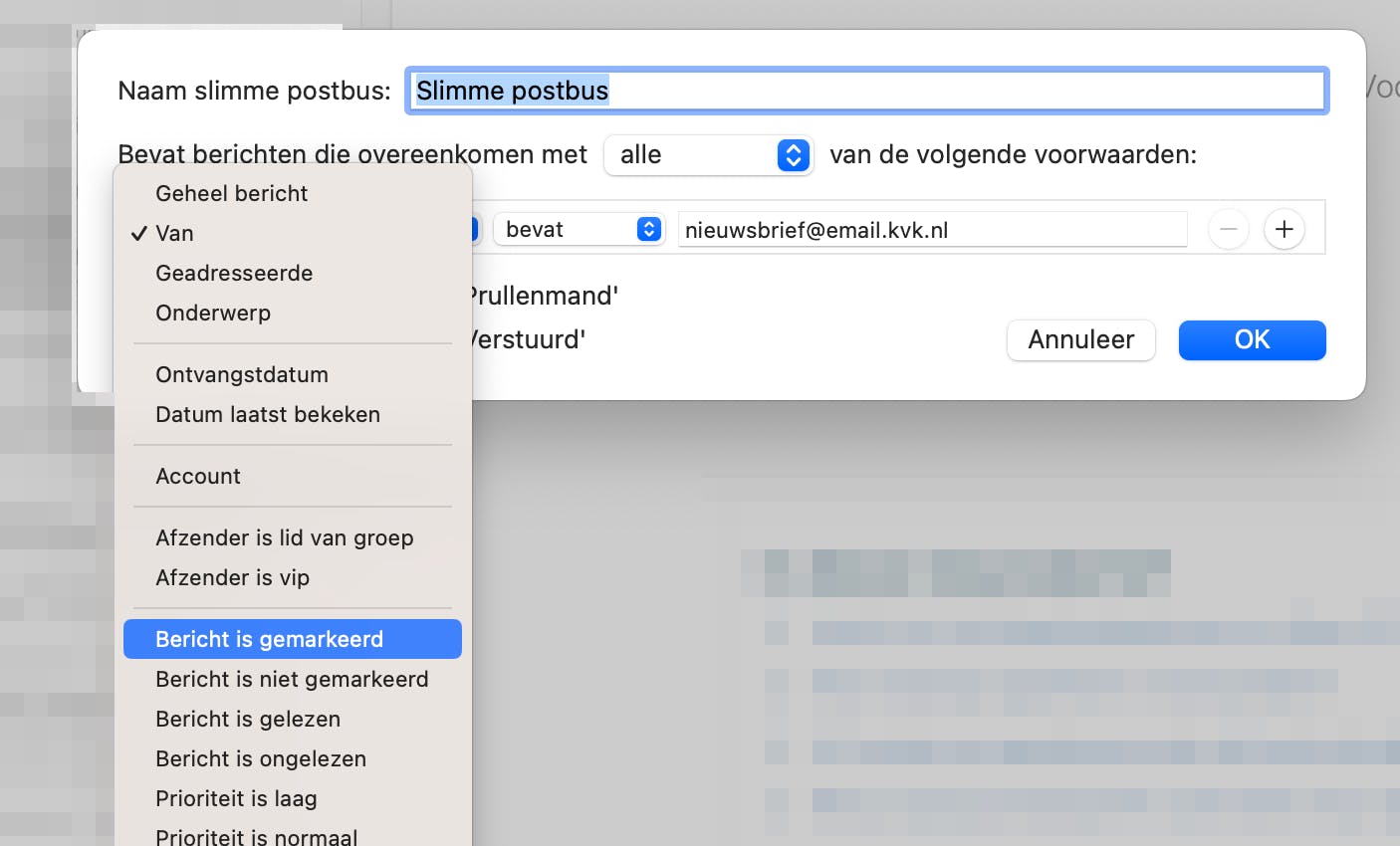Image resolution: width=1400 pixels, height=846 pixels.
Task: Choose 'Onderwerp' from the open menu
Action: [212, 313]
